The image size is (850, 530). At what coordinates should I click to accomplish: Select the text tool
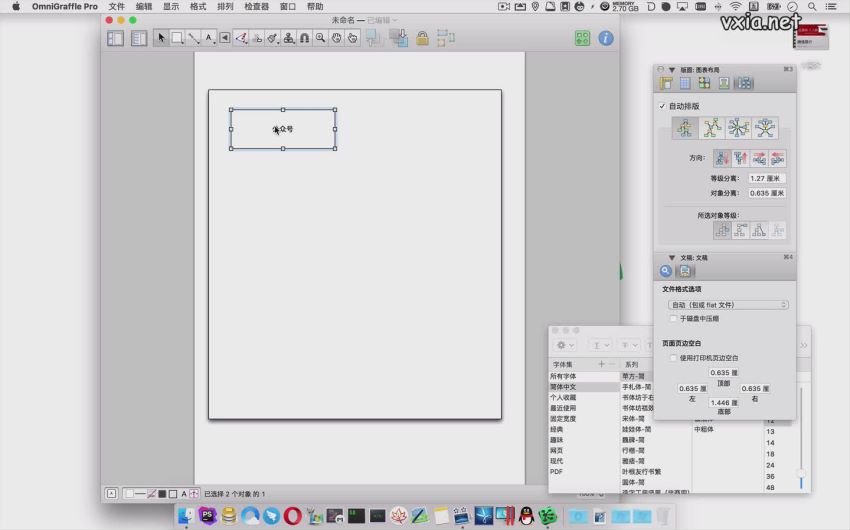[209, 38]
